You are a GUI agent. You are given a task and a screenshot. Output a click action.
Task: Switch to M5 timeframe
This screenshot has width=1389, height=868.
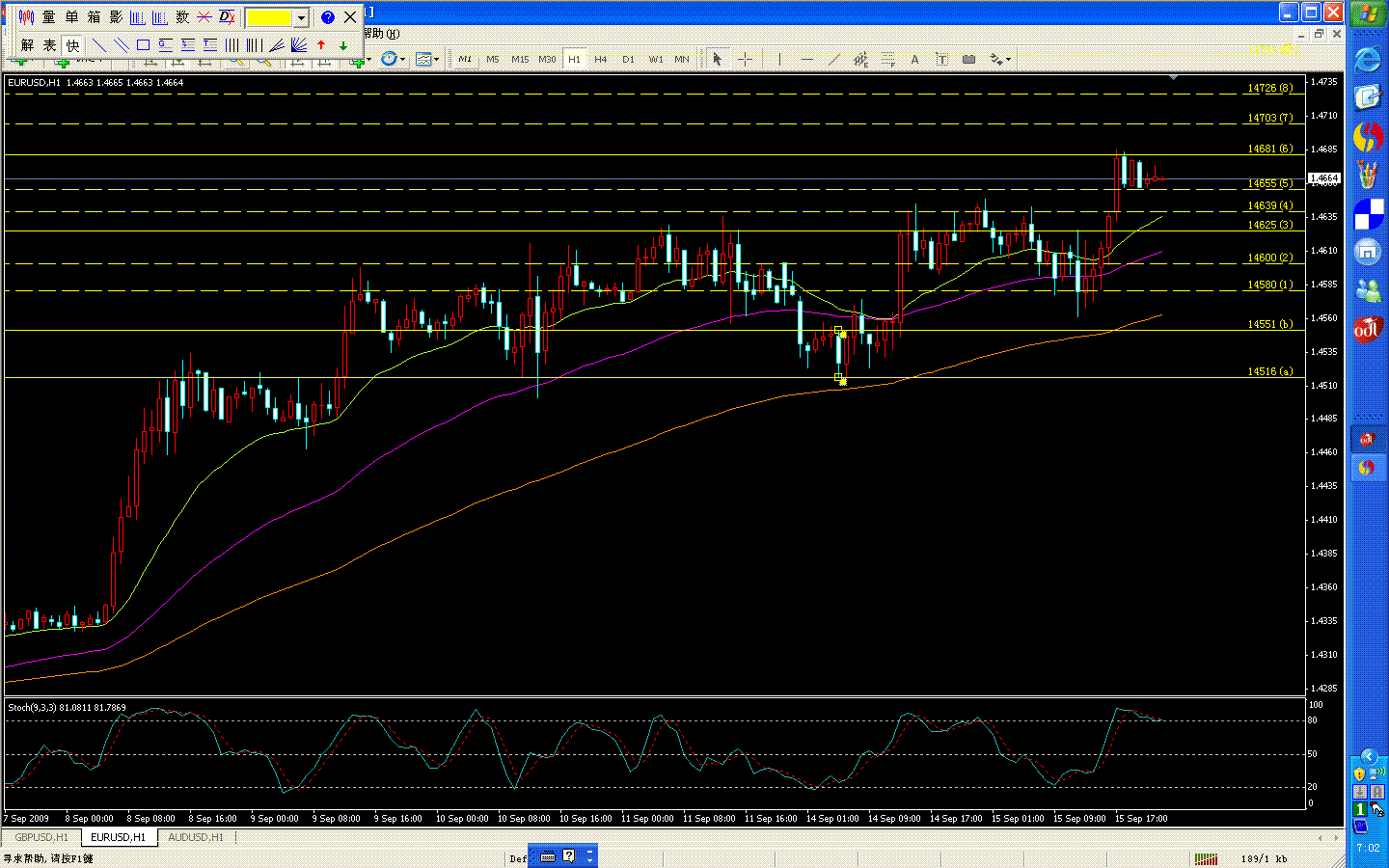[x=493, y=60]
